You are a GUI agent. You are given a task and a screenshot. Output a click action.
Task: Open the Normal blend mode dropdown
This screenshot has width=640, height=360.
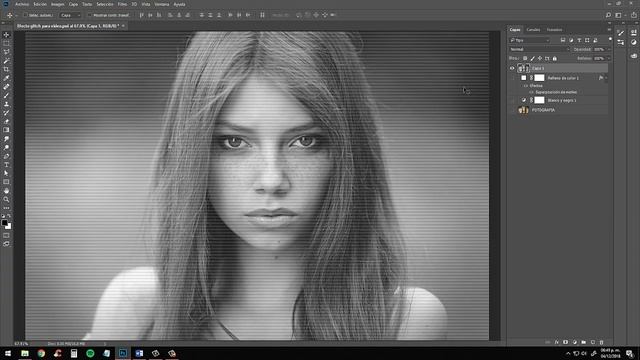[x=539, y=49]
